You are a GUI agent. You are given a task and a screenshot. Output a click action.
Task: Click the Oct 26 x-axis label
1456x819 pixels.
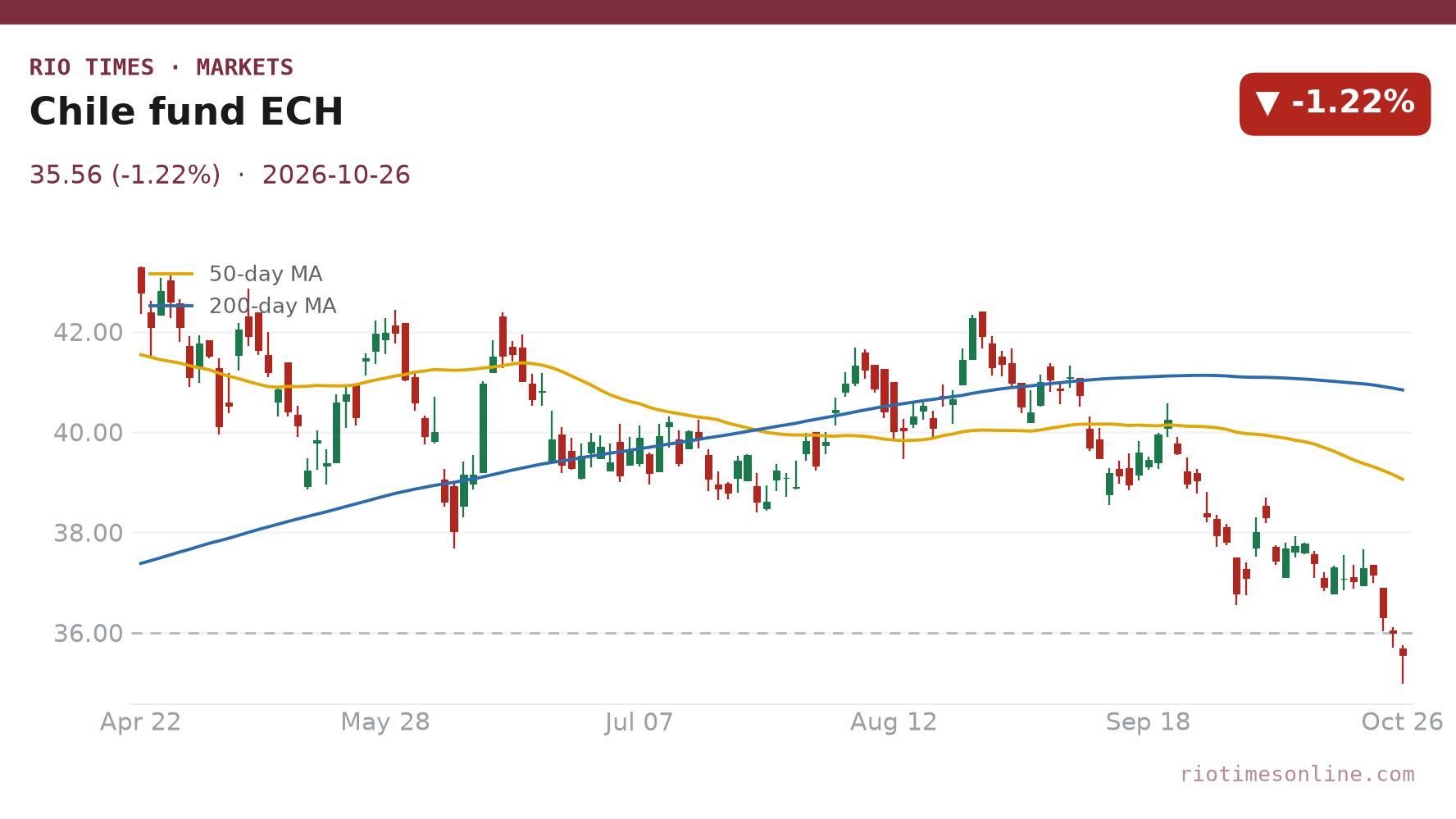1402,722
